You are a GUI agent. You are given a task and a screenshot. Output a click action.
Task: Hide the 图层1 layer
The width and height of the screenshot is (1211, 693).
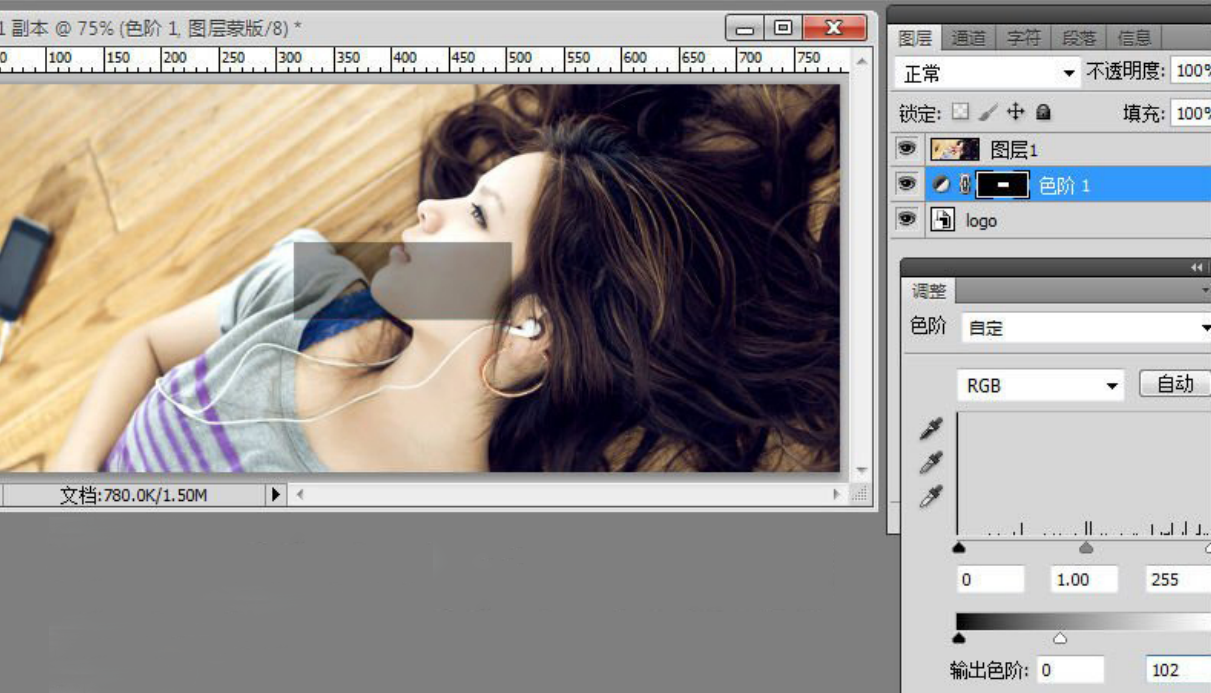click(907, 149)
